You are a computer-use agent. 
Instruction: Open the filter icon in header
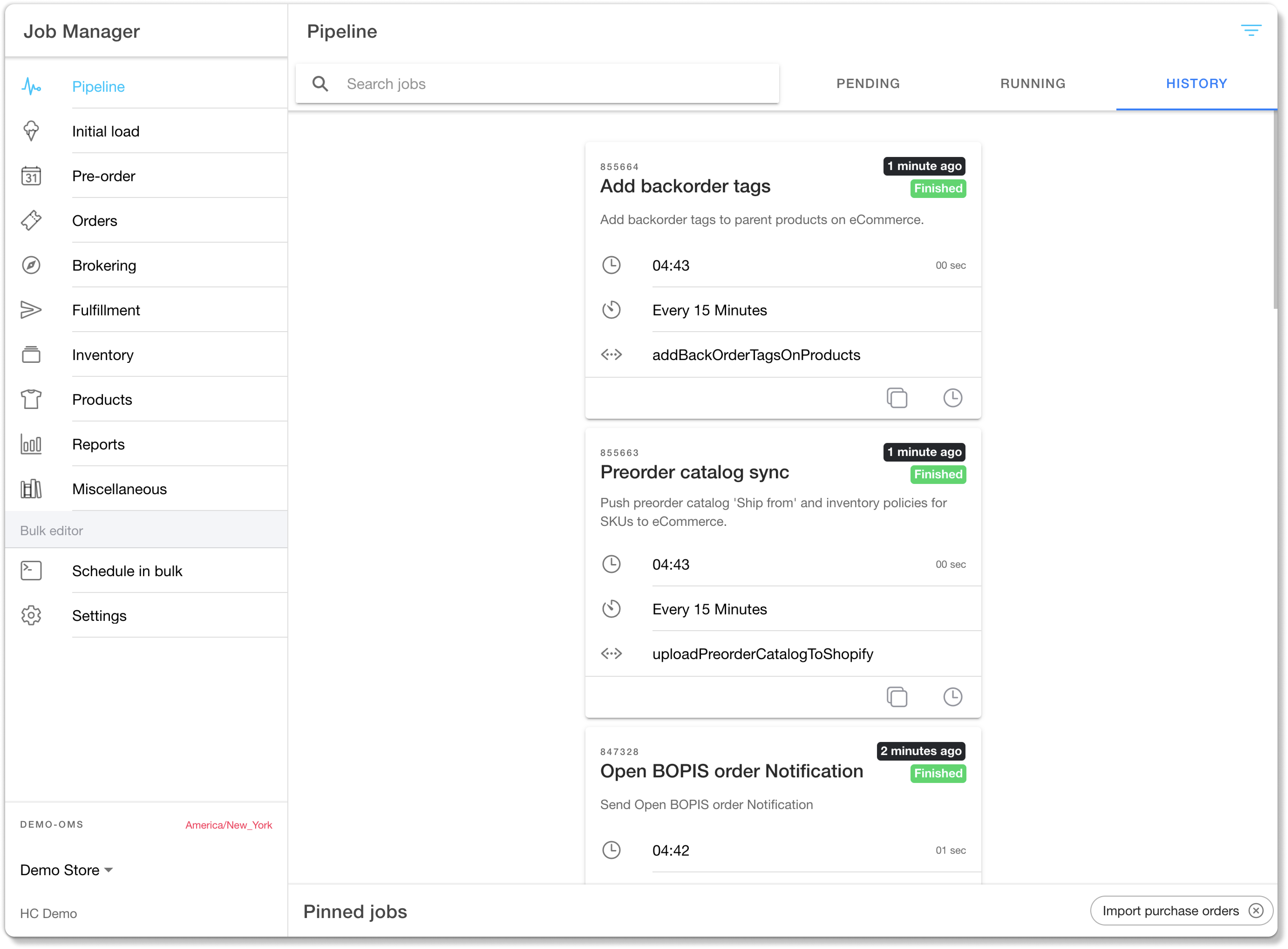1251,31
